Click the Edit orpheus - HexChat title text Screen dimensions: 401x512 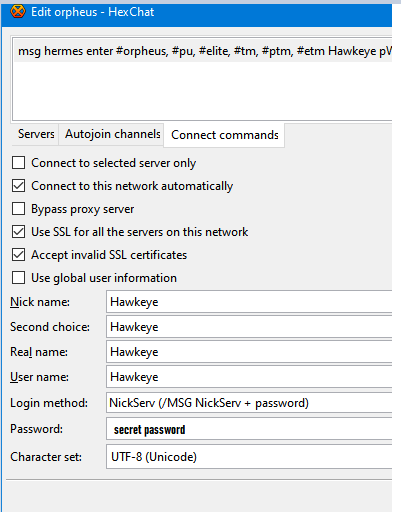click(x=93, y=12)
